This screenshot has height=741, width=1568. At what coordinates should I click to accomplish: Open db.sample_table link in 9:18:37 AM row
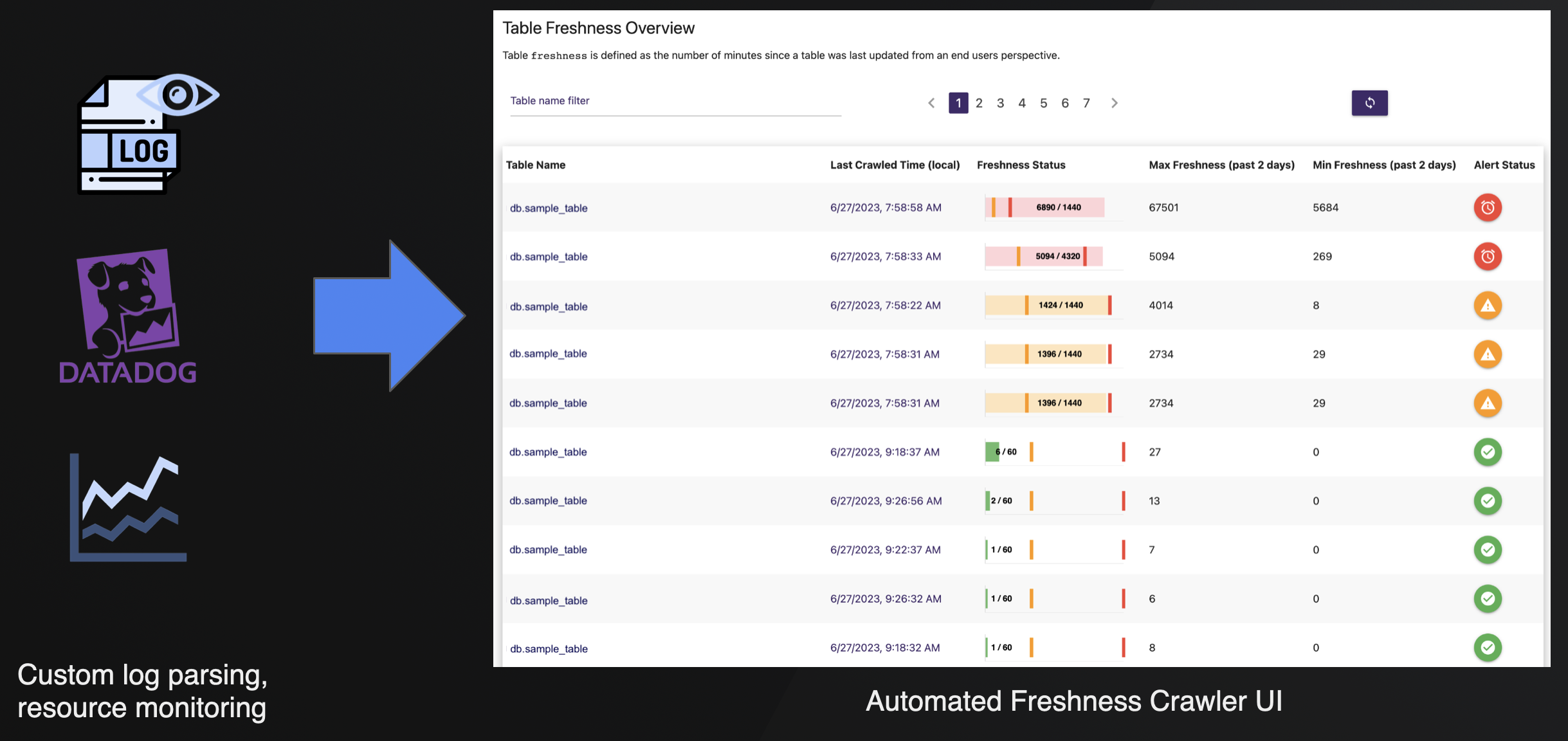pos(548,452)
